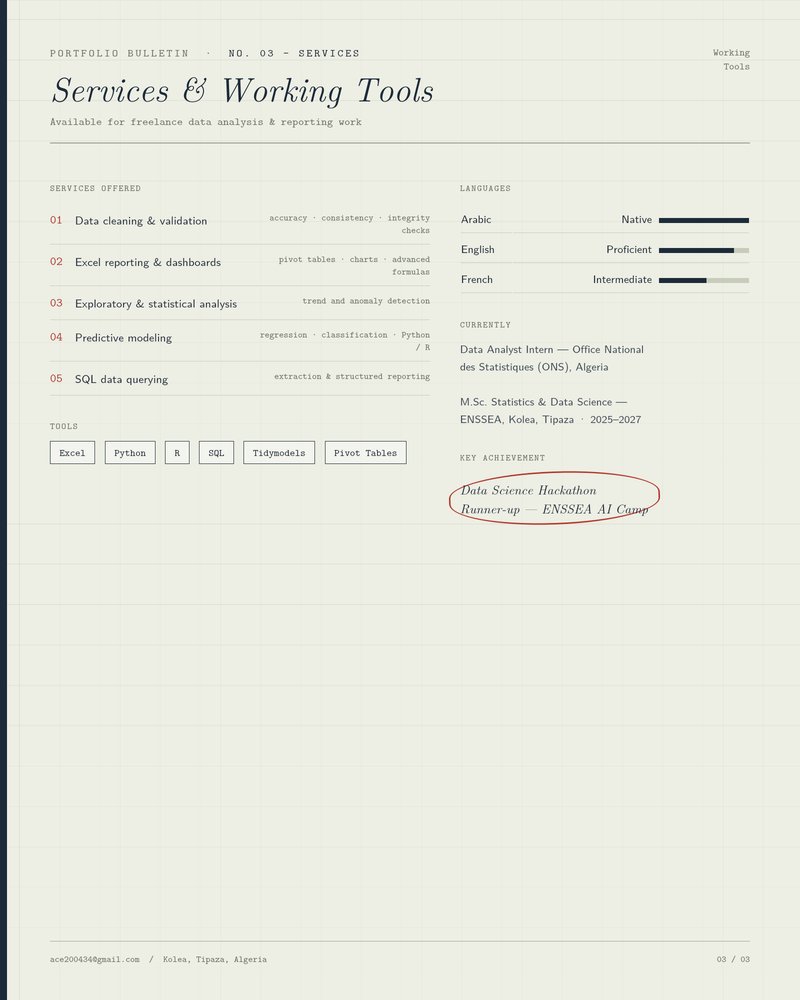The width and height of the screenshot is (800, 1000).
Task: Select the Pivot Tables tag
Action: (x=366, y=453)
